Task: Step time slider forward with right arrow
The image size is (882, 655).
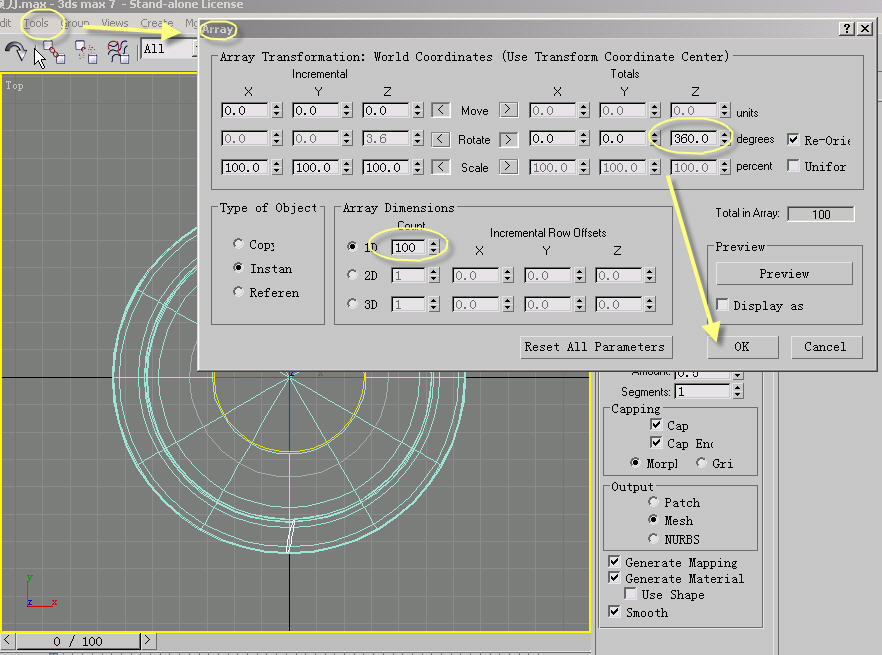Action: pos(147,640)
